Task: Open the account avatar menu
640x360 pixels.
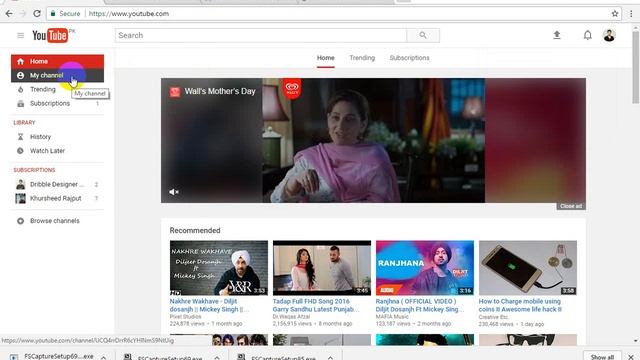Action: point(609,36)
